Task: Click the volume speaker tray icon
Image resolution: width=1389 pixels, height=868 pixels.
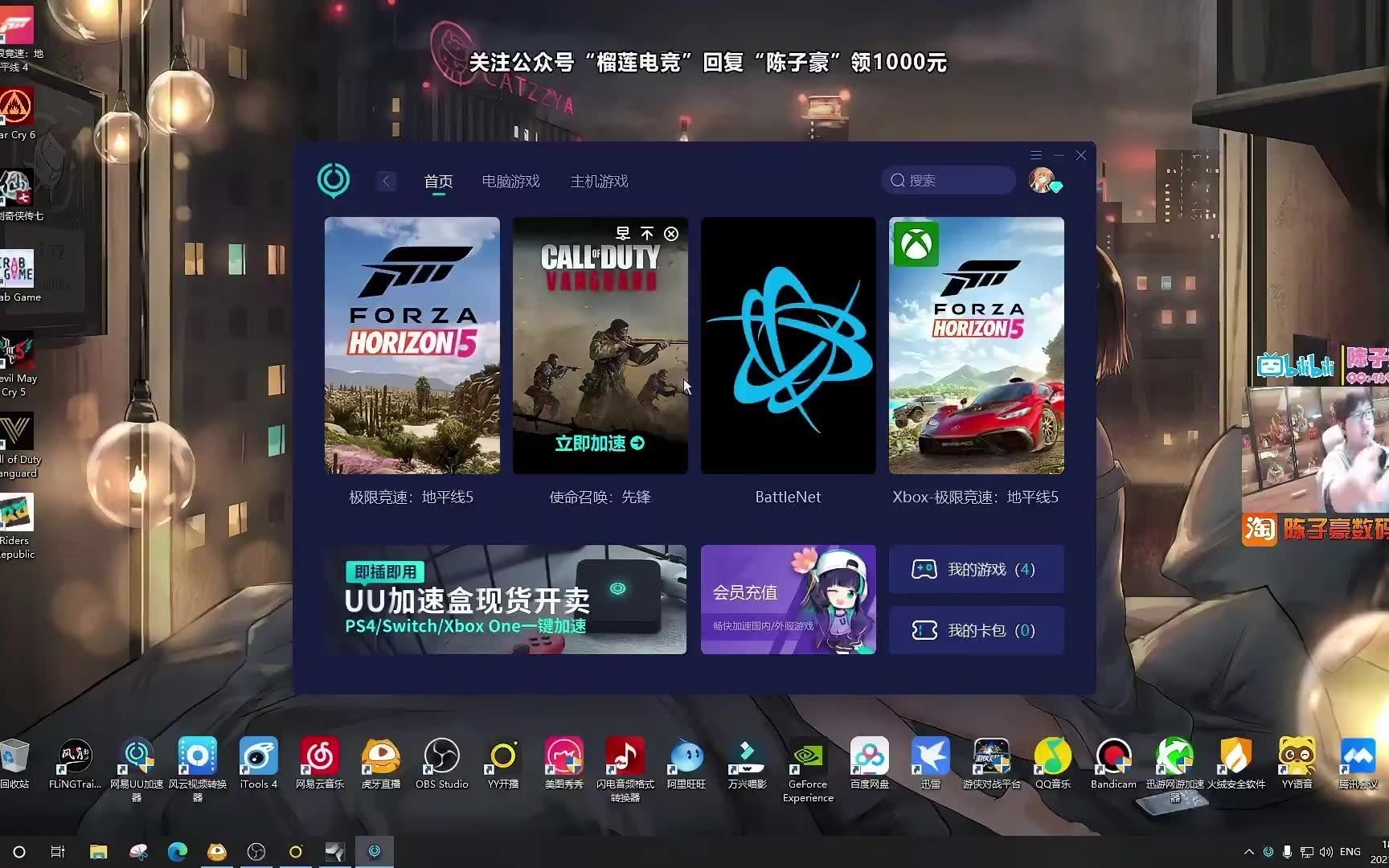Action: (x=1326, y=852)
